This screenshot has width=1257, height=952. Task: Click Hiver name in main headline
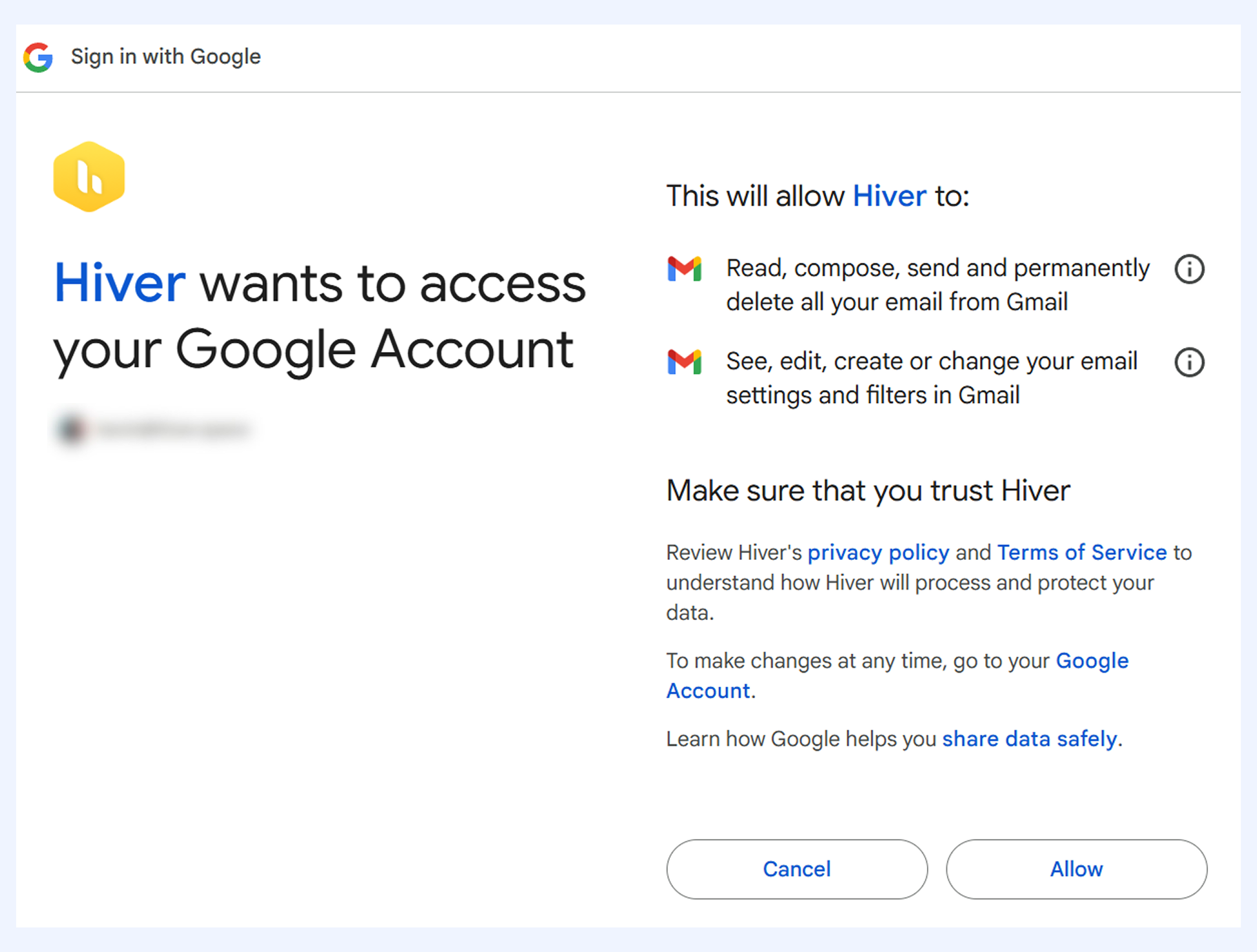(119, 283)
